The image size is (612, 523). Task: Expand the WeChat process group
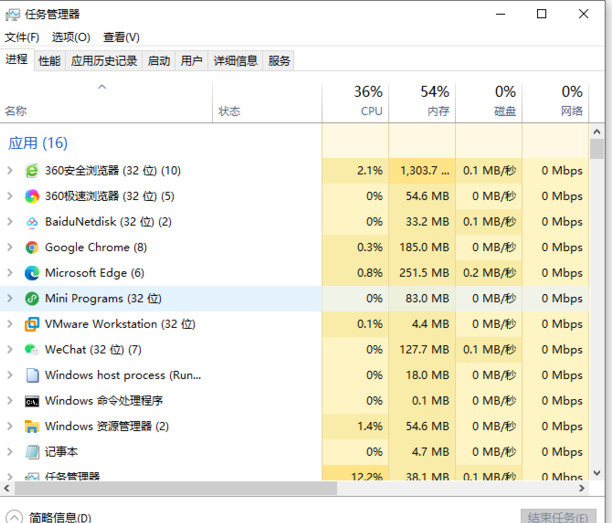tap(10, 349)
